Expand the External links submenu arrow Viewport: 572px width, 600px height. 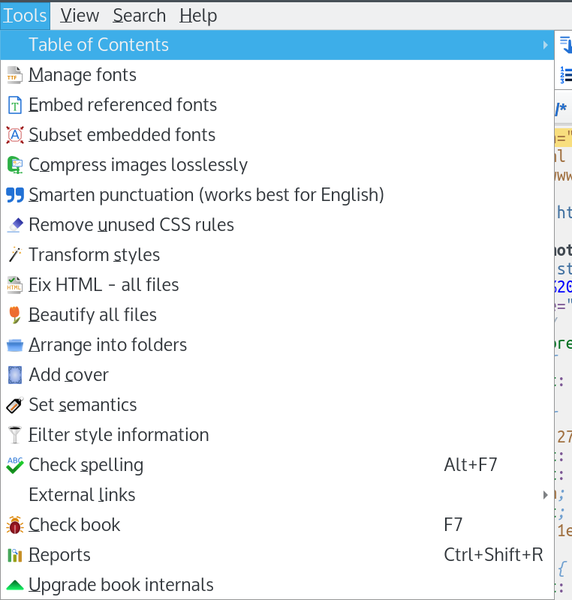click(545, 495)
